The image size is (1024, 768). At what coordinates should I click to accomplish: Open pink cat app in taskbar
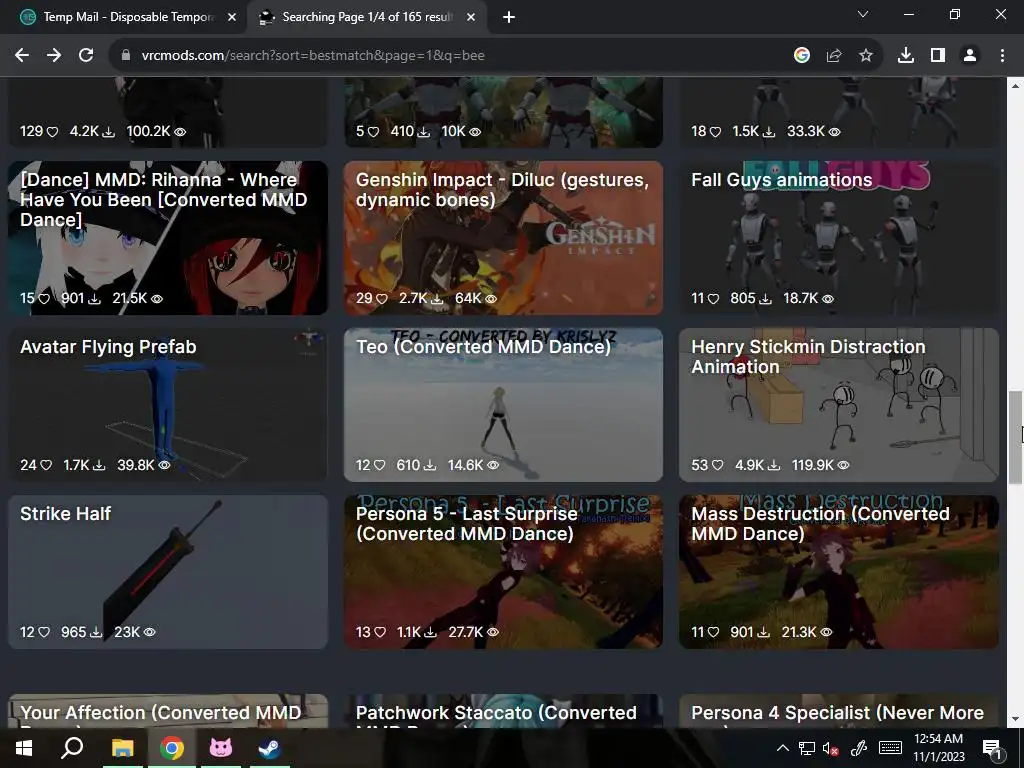[x=220, y=748]
